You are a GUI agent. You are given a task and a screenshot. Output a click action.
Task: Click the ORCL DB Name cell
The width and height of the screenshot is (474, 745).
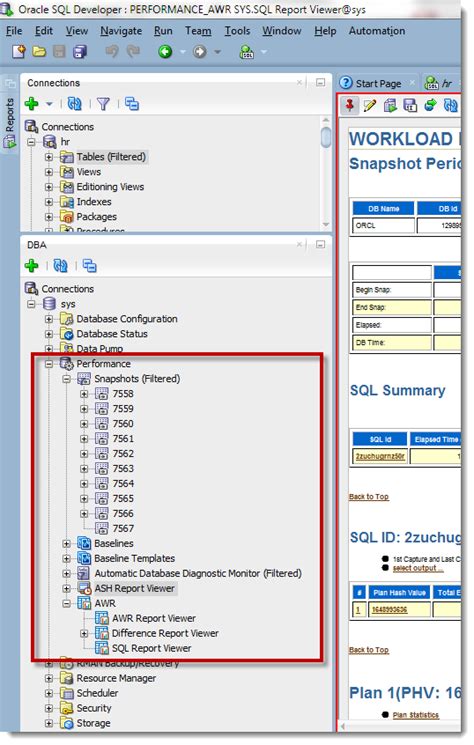[383, 226]
